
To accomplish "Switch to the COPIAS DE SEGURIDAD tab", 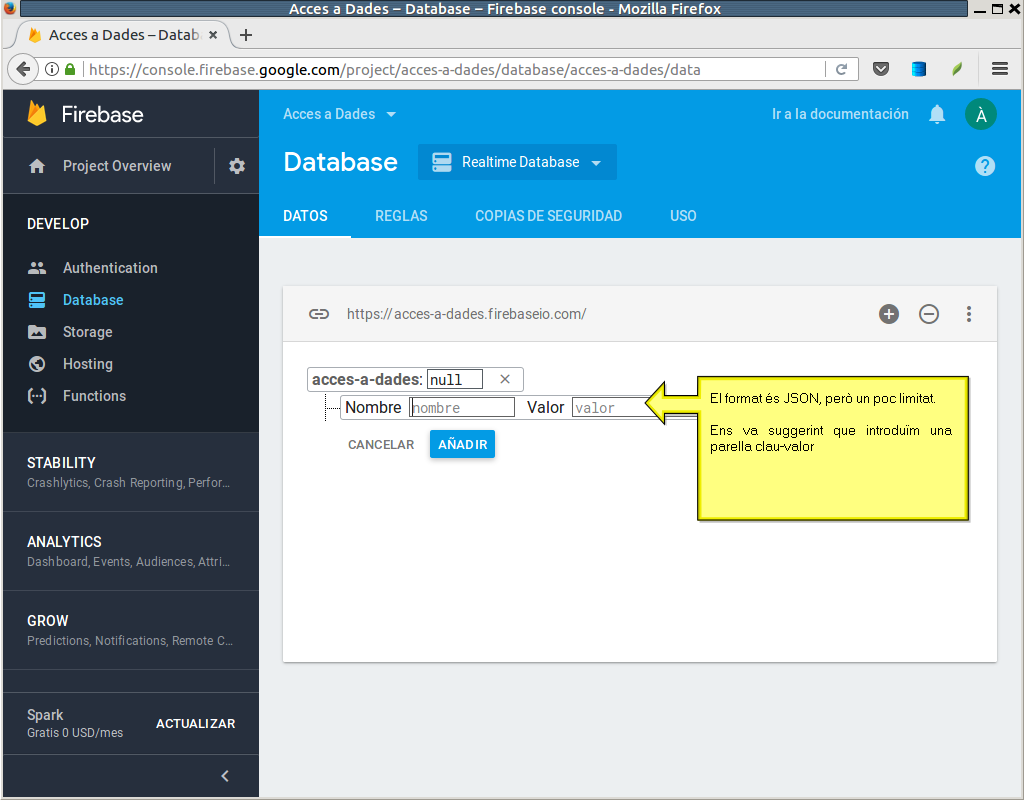I will coord(549,216).
